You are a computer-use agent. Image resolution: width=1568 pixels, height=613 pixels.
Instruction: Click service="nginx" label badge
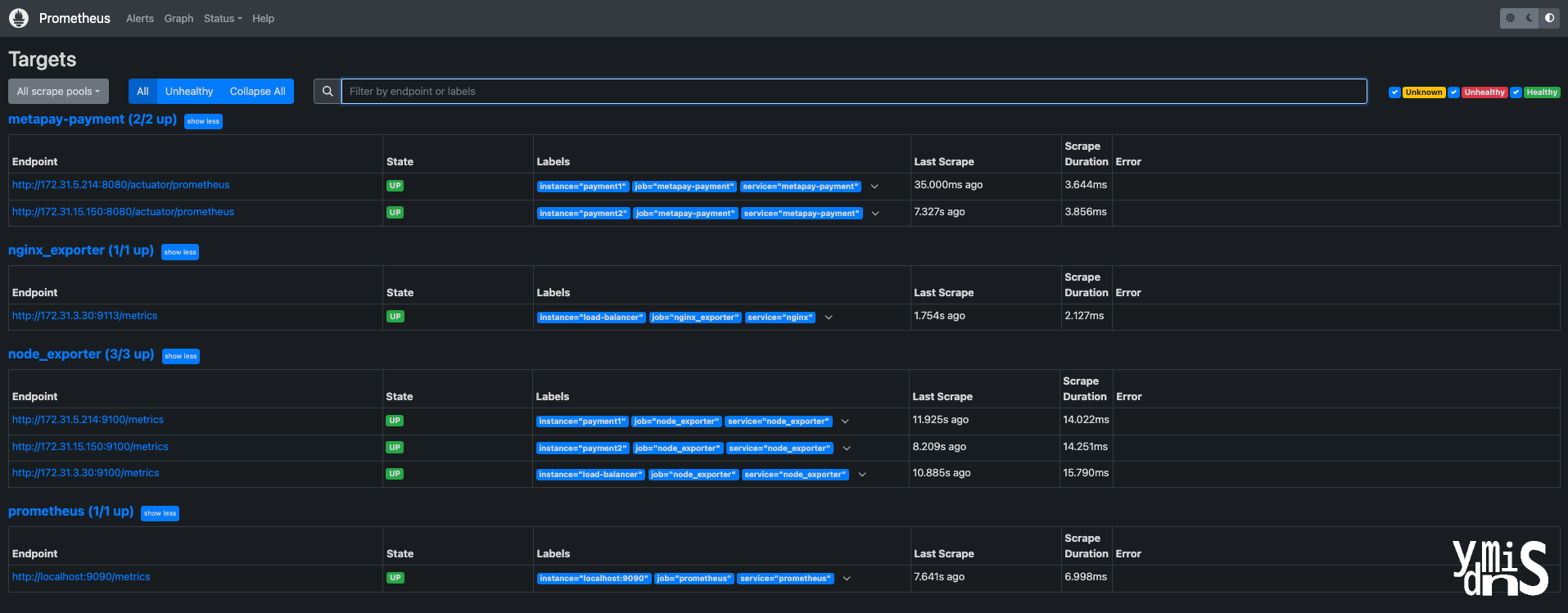[x=780, y=318]
